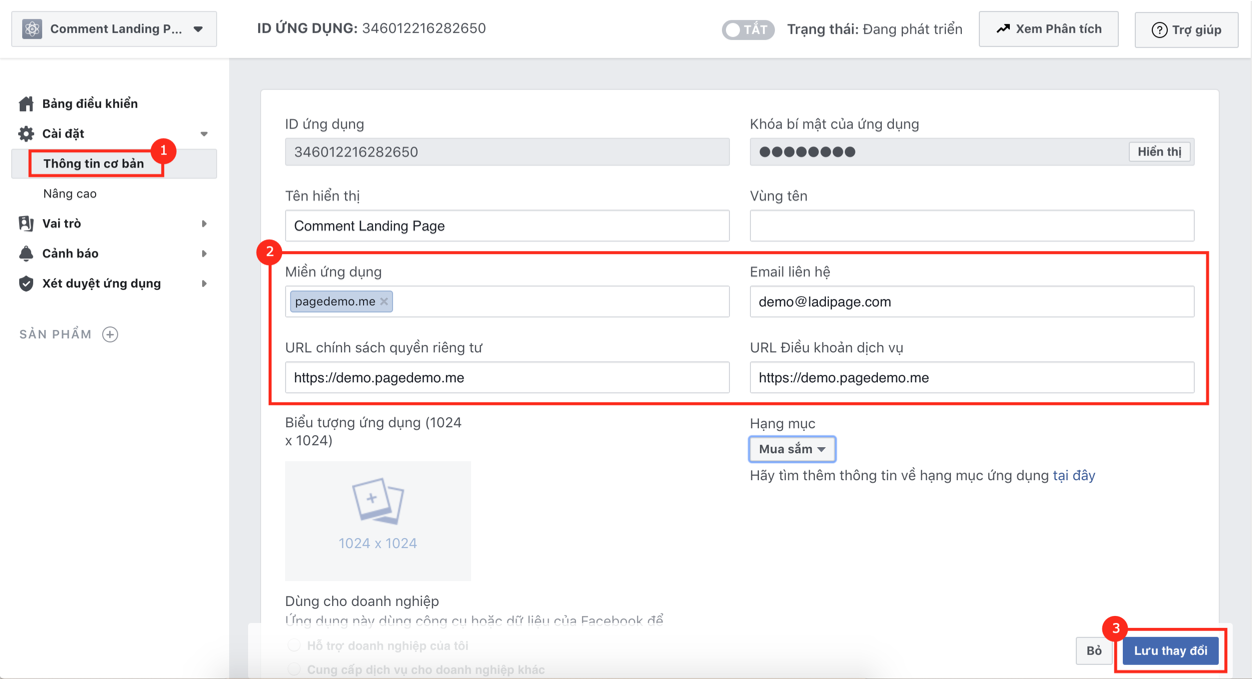Click the tại đây link

(x=1074, y=476)
